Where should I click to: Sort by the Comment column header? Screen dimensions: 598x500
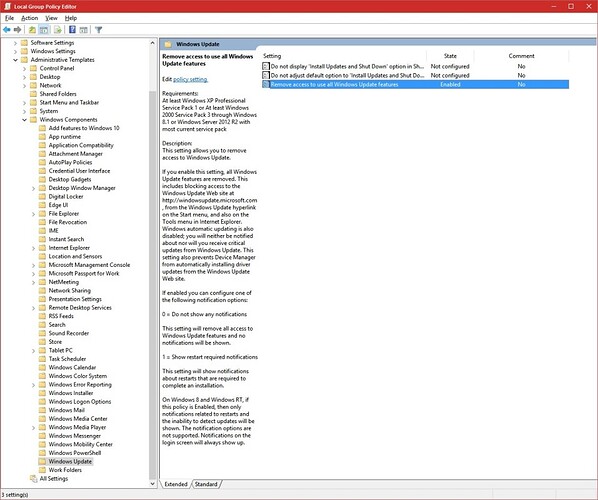pyautogui.click(x=521, y=56)
